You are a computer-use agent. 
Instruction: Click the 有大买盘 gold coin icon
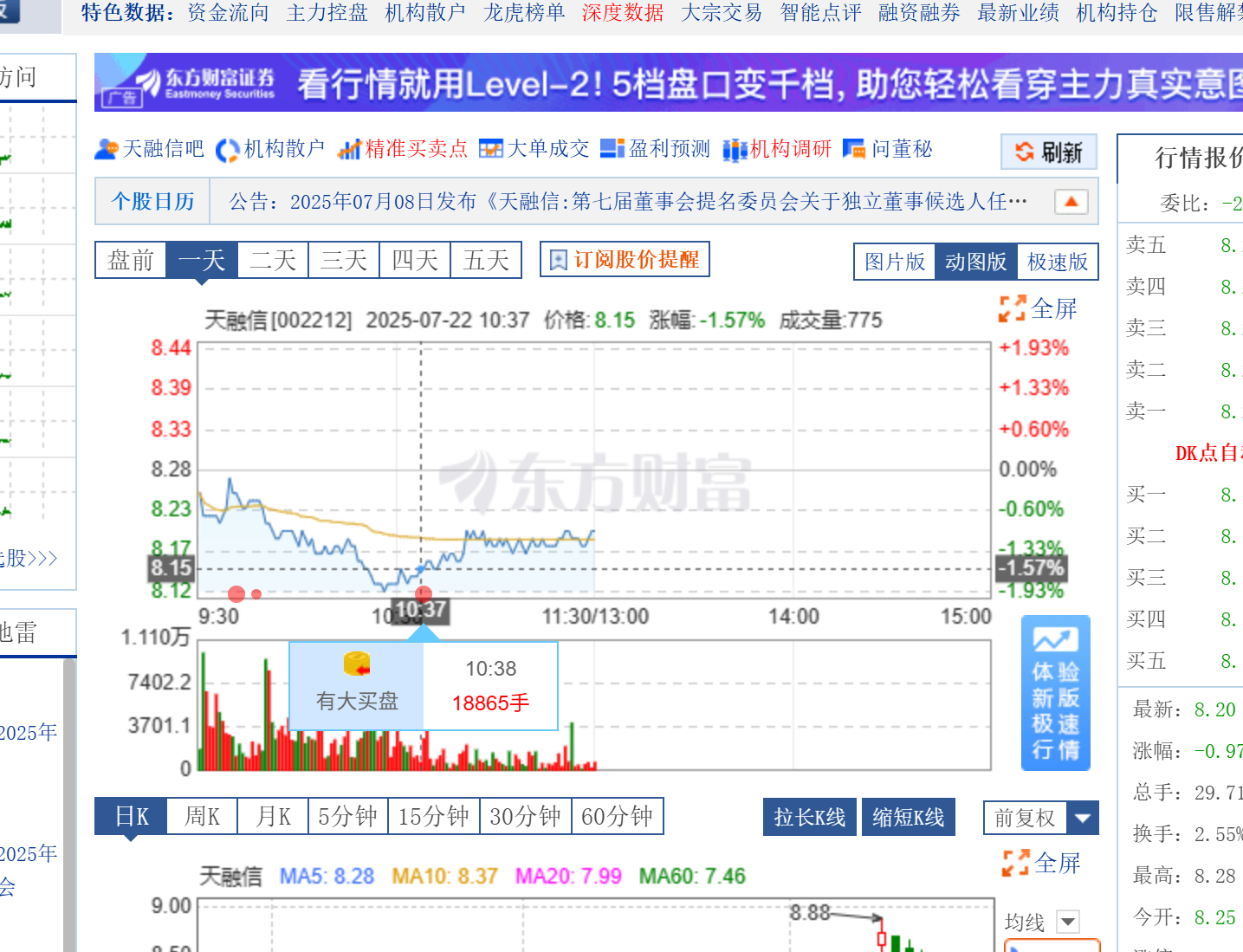[357, 664]
